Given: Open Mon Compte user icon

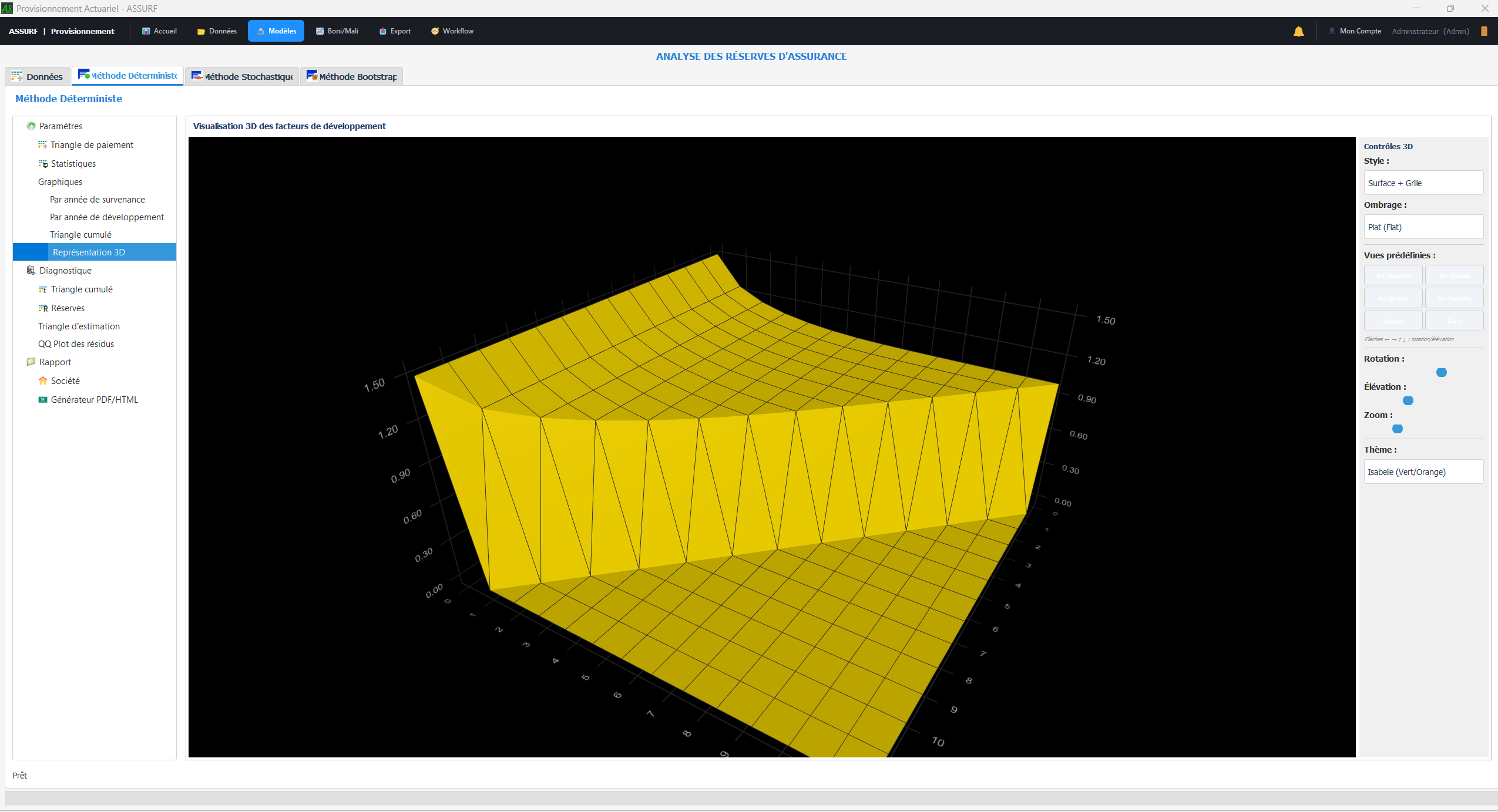Looking at the screenshot, I should pyautogui.click(x=1332, y=31).
